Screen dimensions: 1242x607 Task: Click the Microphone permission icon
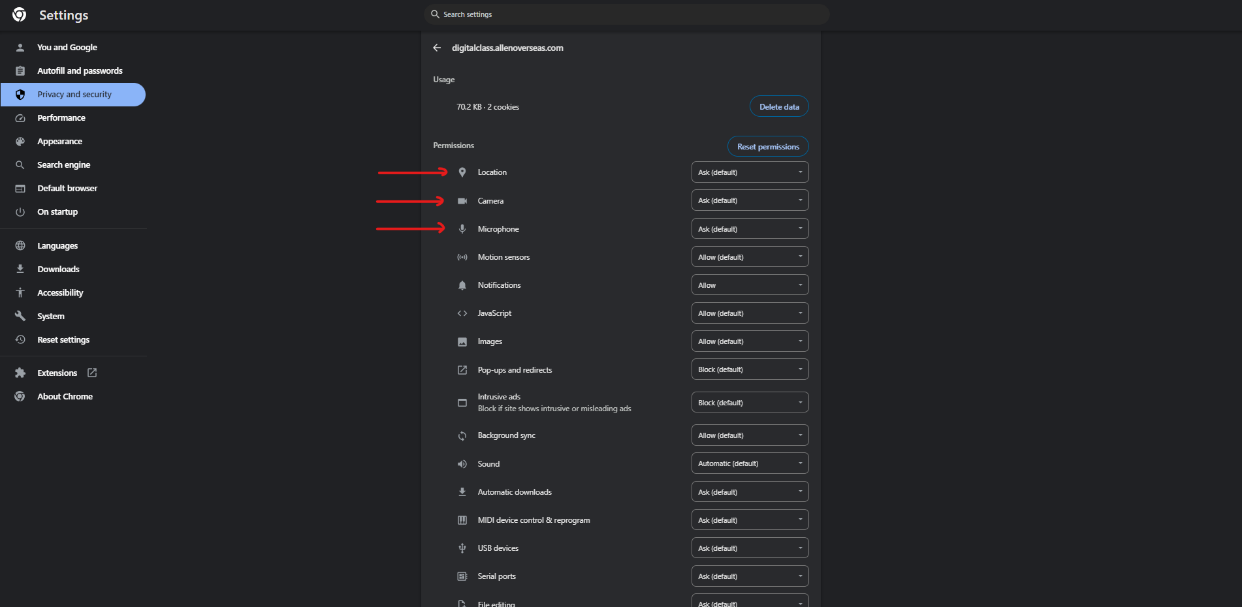click(462, 229)
